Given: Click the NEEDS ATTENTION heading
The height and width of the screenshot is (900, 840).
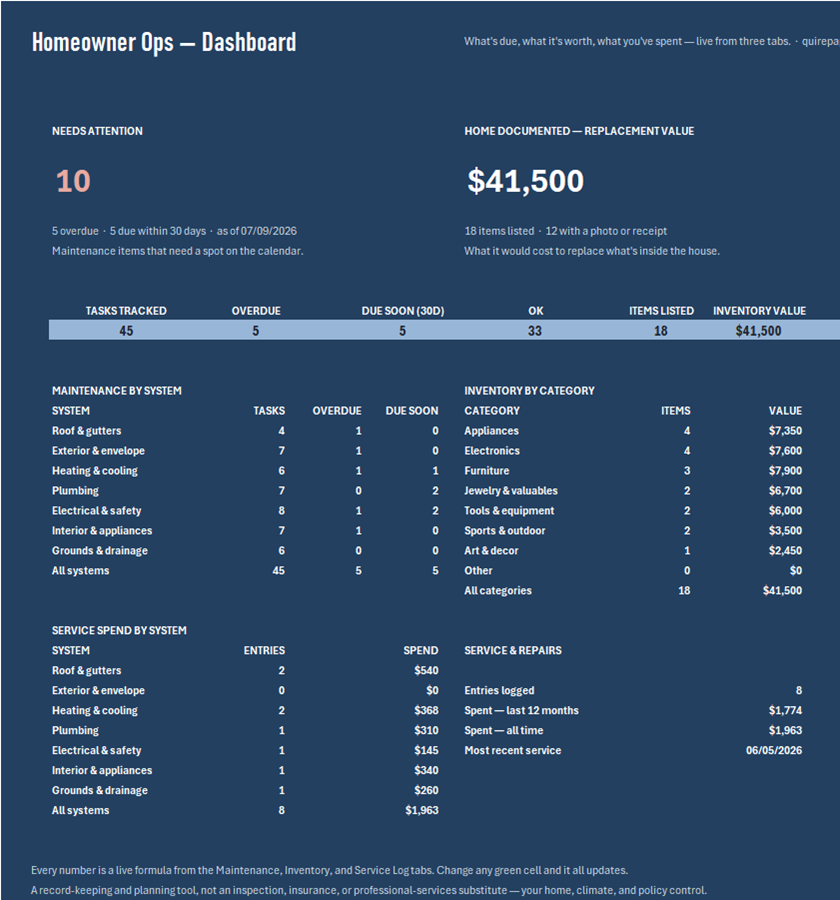Looking at the screenshot, I should [98, 131].
